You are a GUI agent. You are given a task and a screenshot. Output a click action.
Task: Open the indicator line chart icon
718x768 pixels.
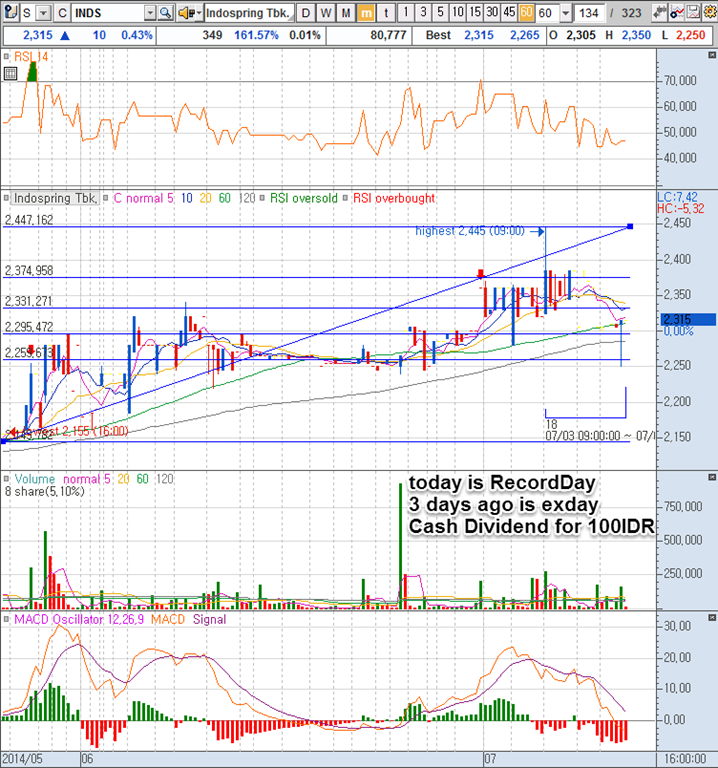pos(677,12)
